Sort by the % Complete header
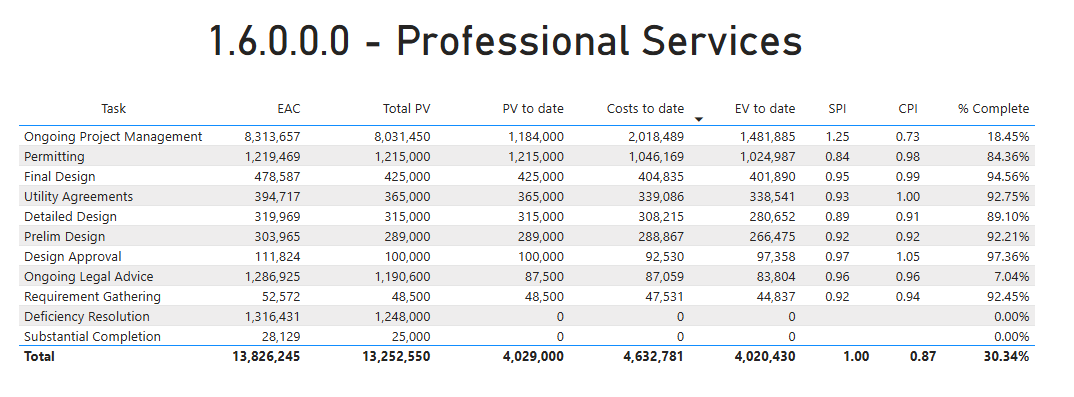Image resolution: width=1074 pixels, height=397 pixels. (993, 108)
